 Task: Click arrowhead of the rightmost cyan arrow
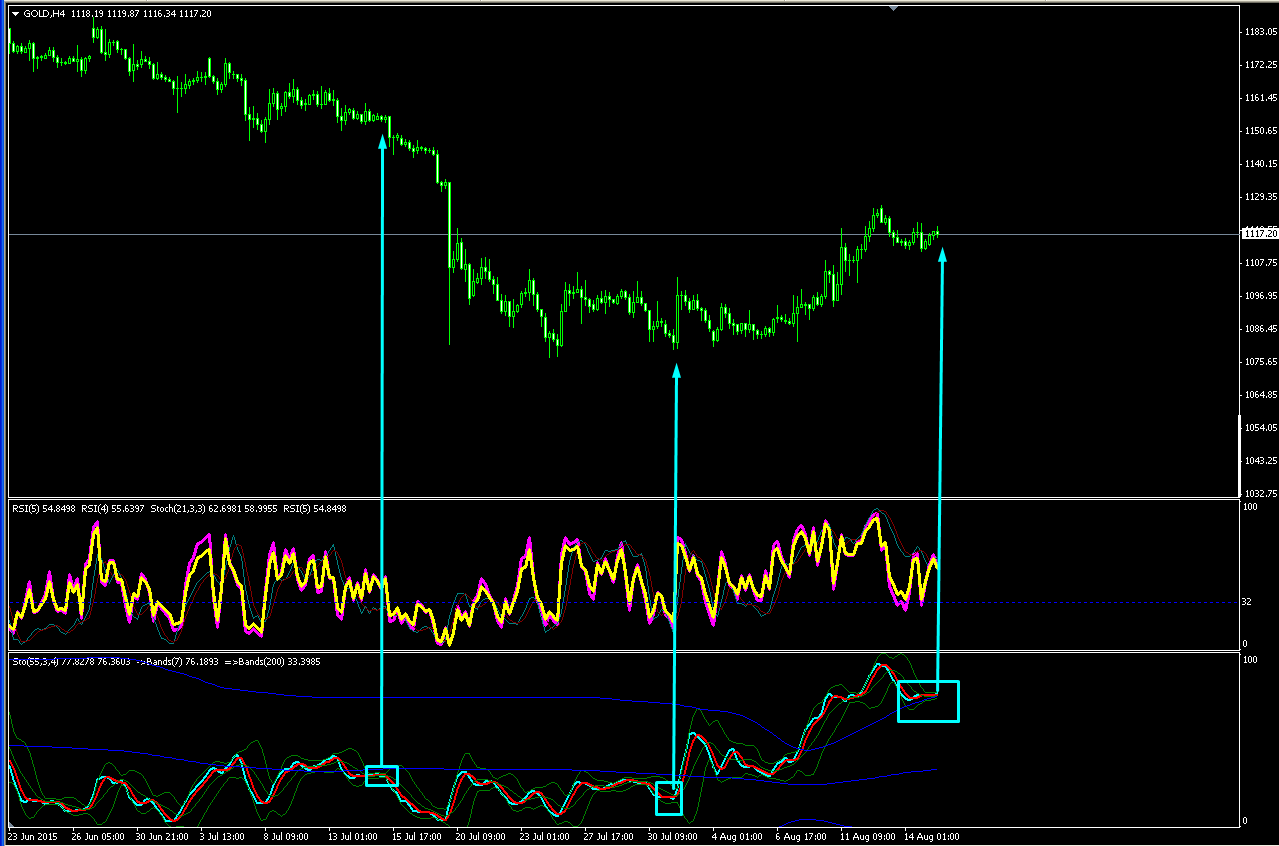[x=941, y=255]
